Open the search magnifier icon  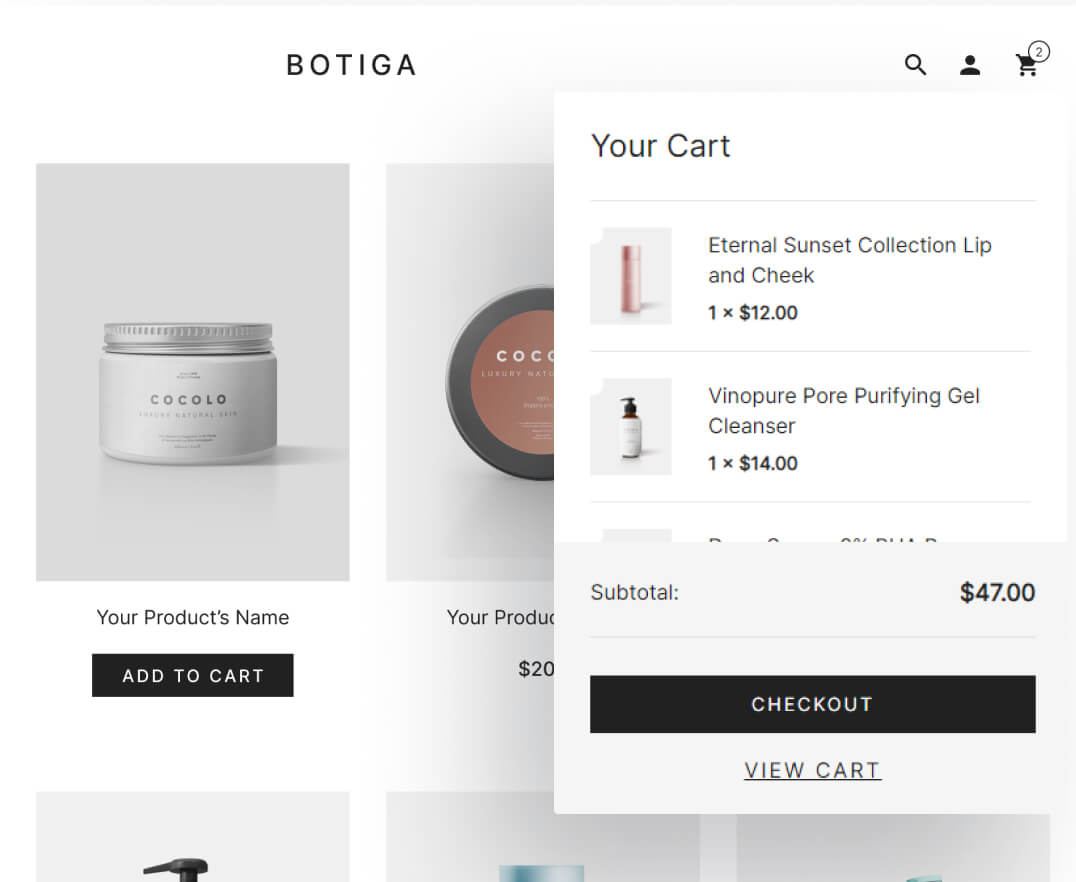(x=915, y=65)
